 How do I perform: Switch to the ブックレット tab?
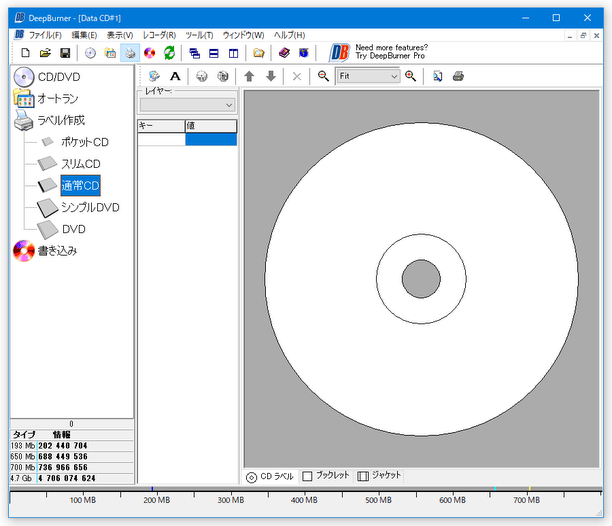pyautogui.click(x=326, y=476)
